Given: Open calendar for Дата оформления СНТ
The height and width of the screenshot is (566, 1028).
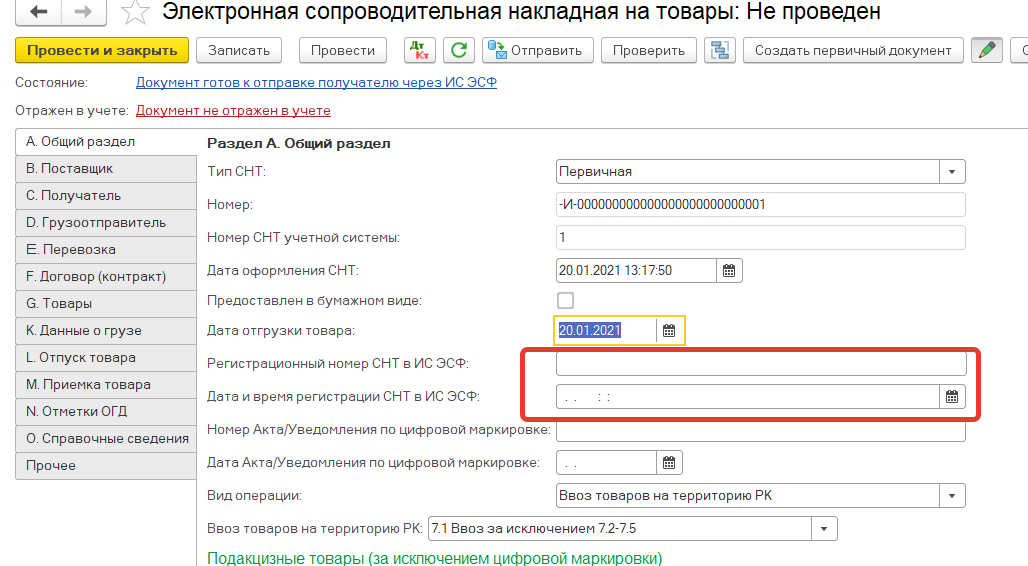Looking at the screenshot, I should click(x=729, y=270).
